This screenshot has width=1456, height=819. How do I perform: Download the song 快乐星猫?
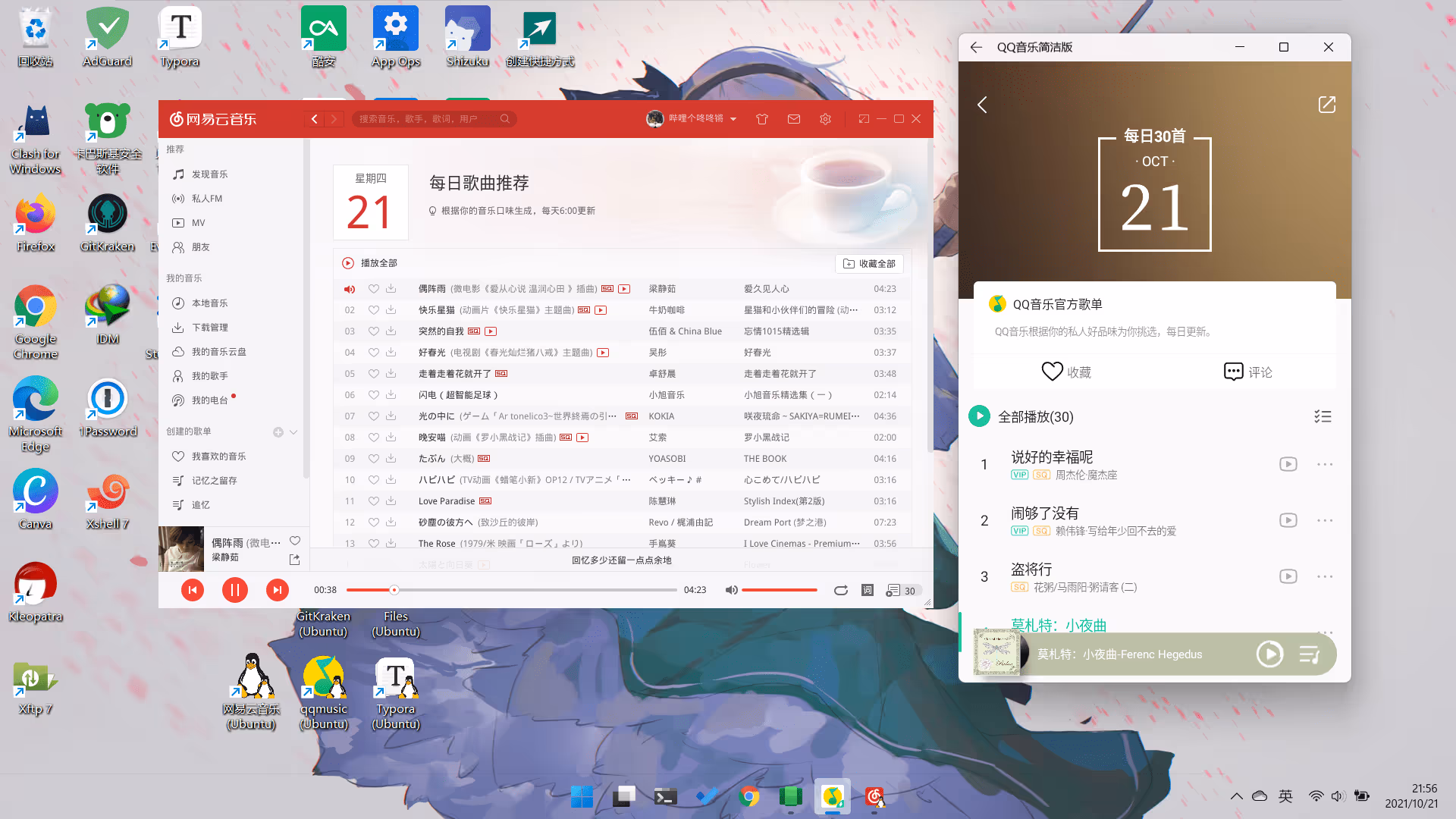(391, 310)
